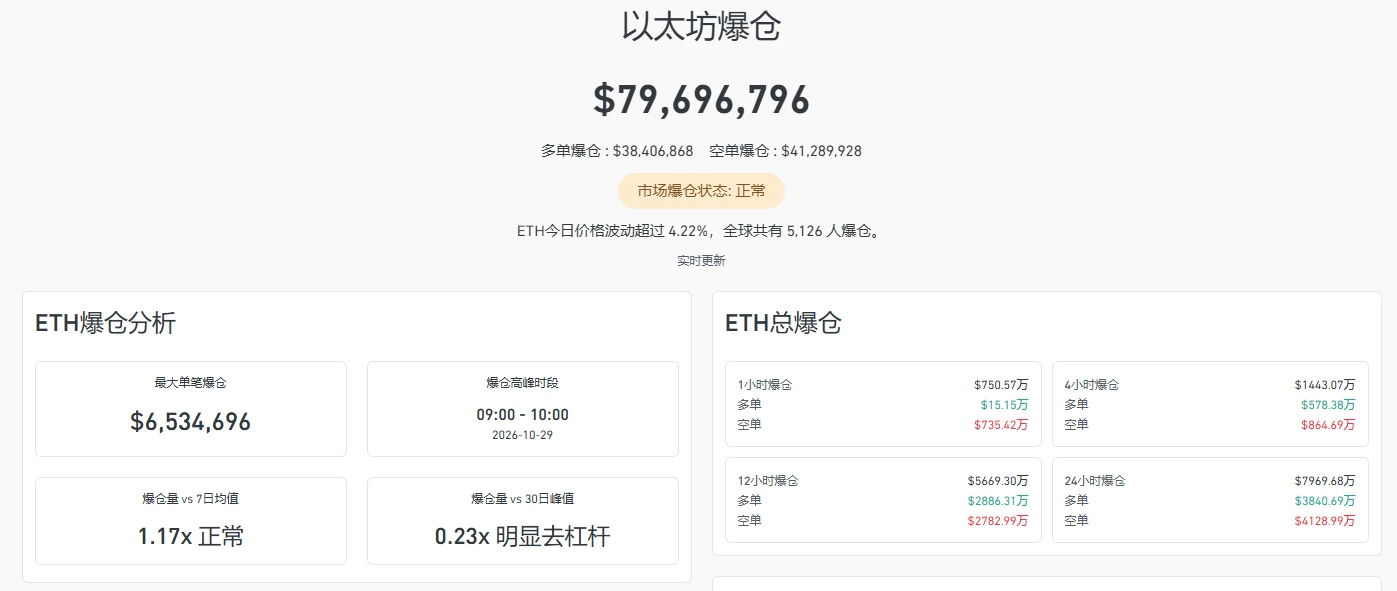Click the 以太坊爆仓 page title
The image size is (1397, 591).
point(701,27)
